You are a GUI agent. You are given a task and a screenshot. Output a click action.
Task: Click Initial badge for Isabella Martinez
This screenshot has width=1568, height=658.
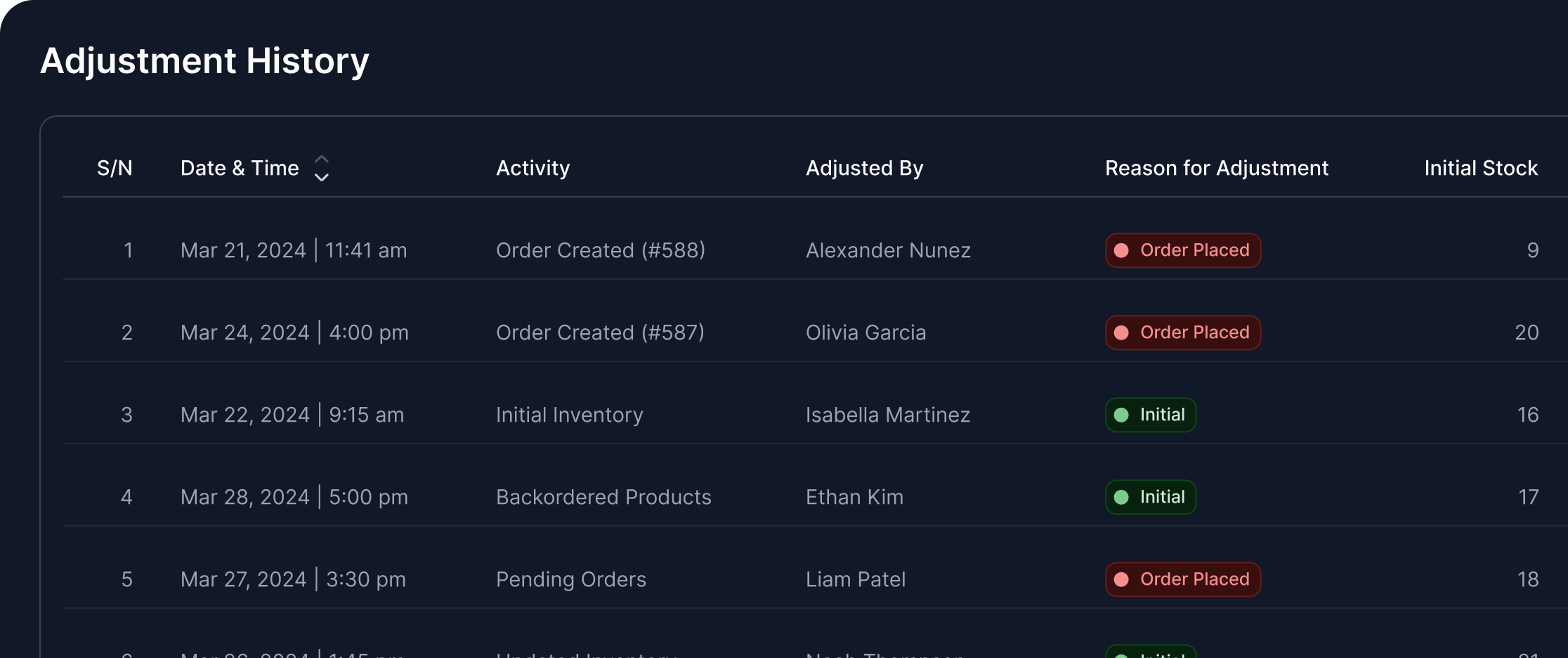pyautogui.click(x=1150, y=415)
